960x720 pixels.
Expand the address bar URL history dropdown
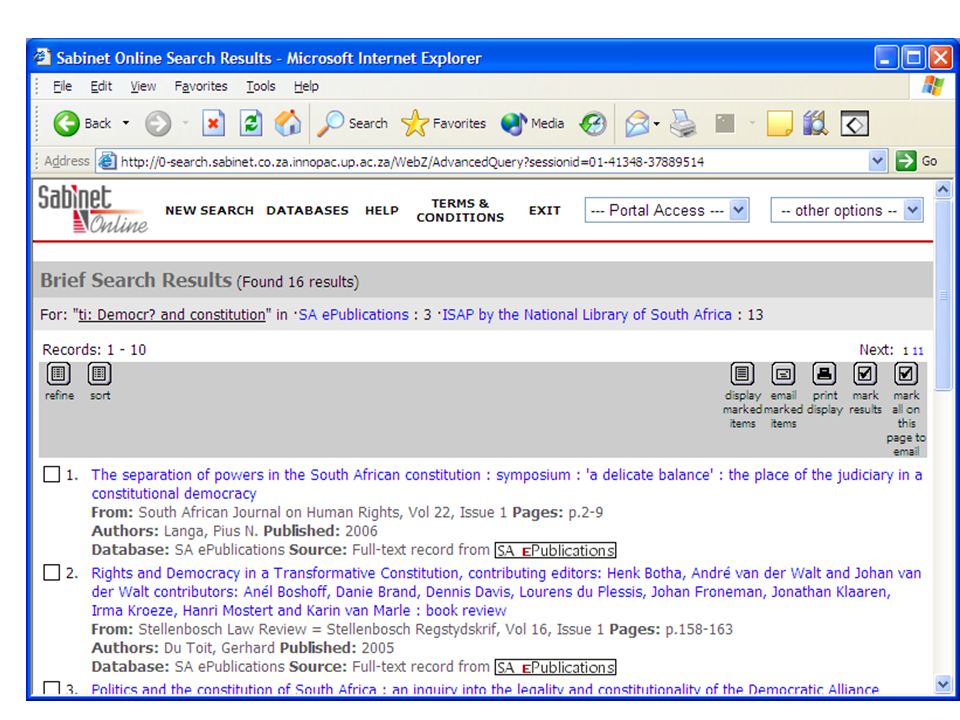(x=877, y=161)
